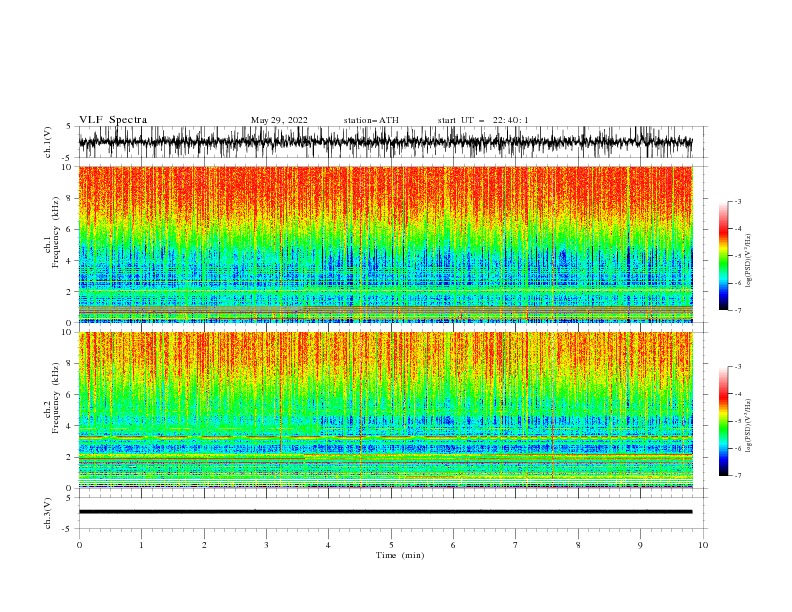The image size is (792, 612).
Task: Click the "8" frequency tick of ch.2 spectrogram
Action: [x=71, y=364]
